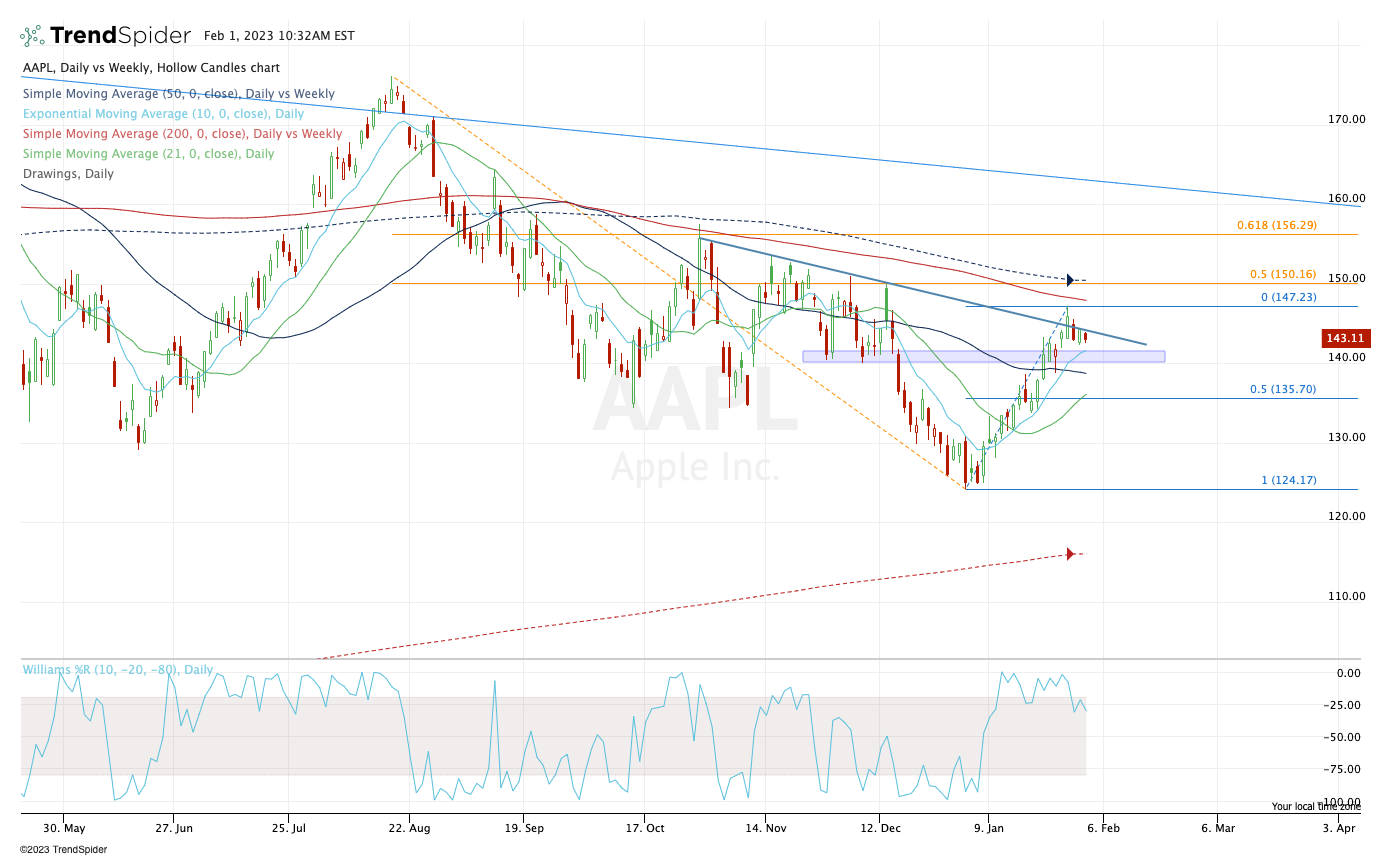Screen dimensions: 1391x859
Task: Click the 160.00 price axis label
Action: click(1347, 198)
